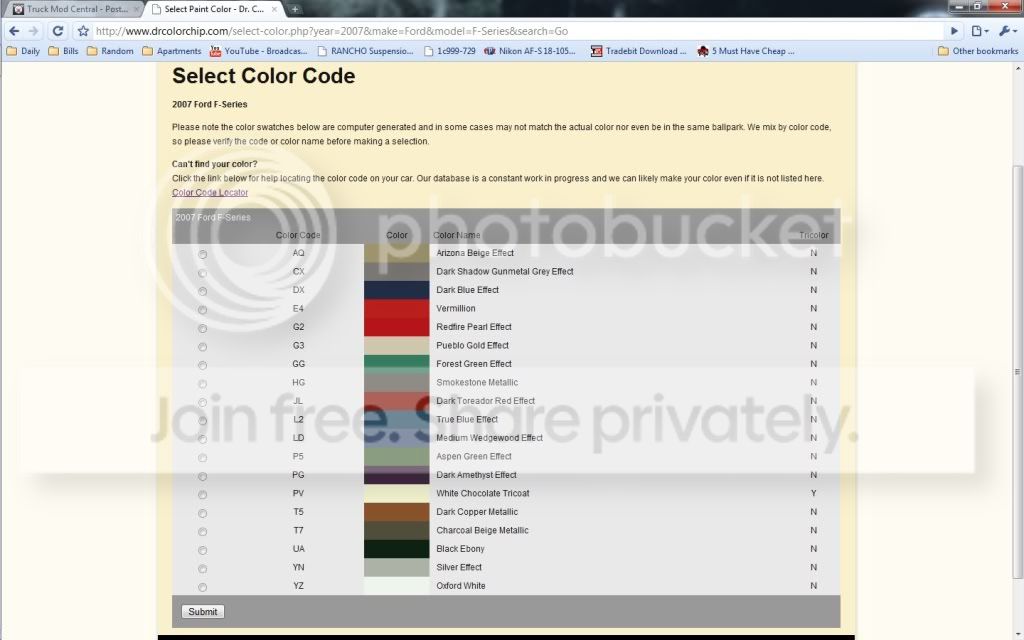The width and height of the screenshot is (1024, 640).
Task: Open the Tradebit Download bookmark
Action: (638, 51)
